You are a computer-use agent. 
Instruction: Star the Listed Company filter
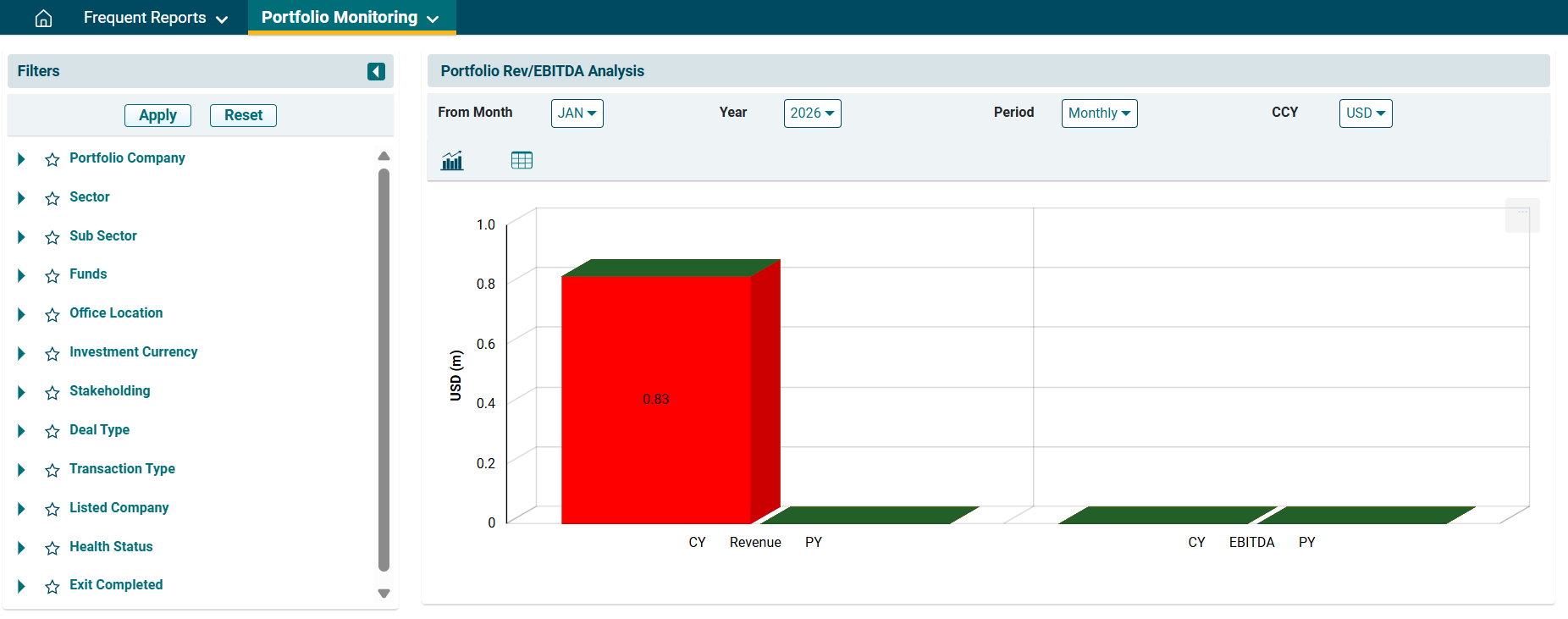(x=52, y=509)
